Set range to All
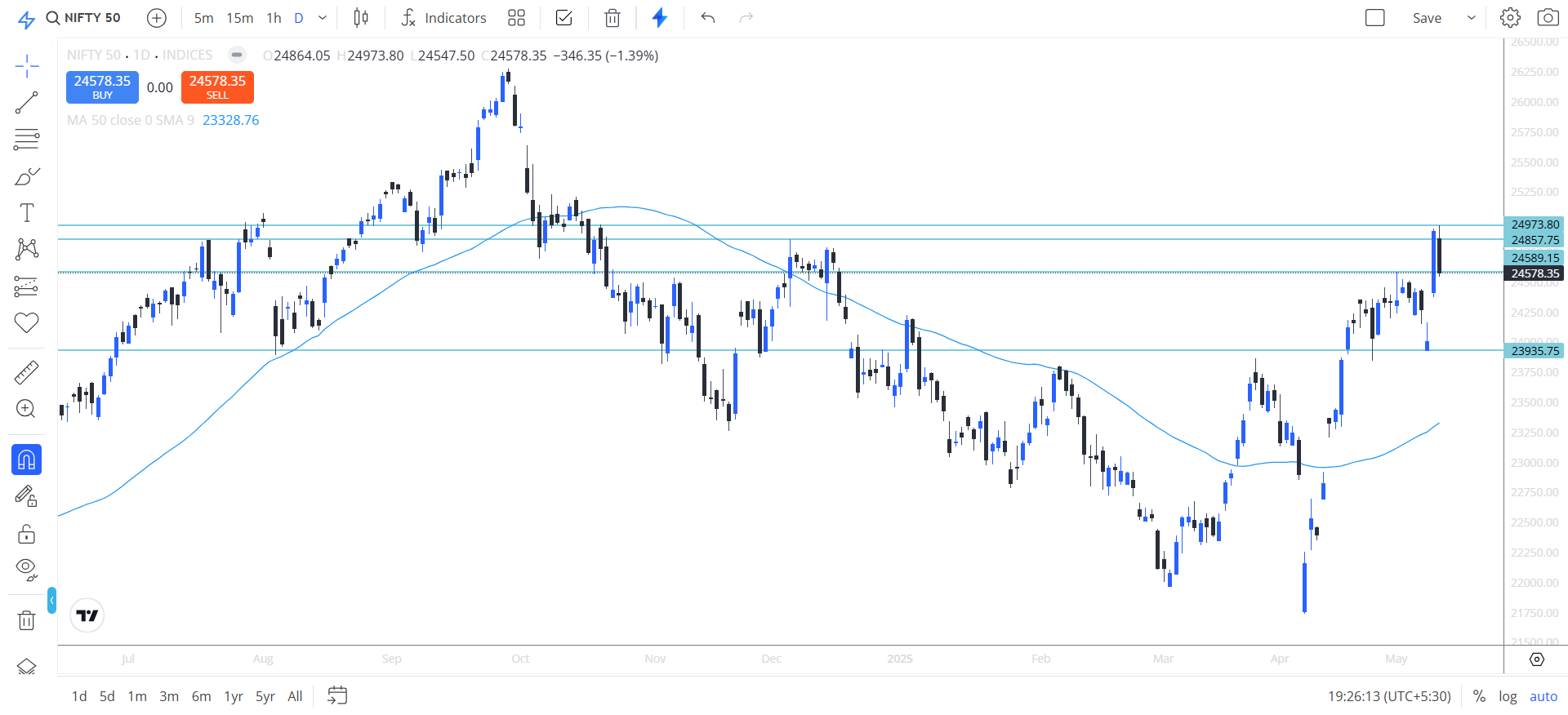 tap(295, 696)
